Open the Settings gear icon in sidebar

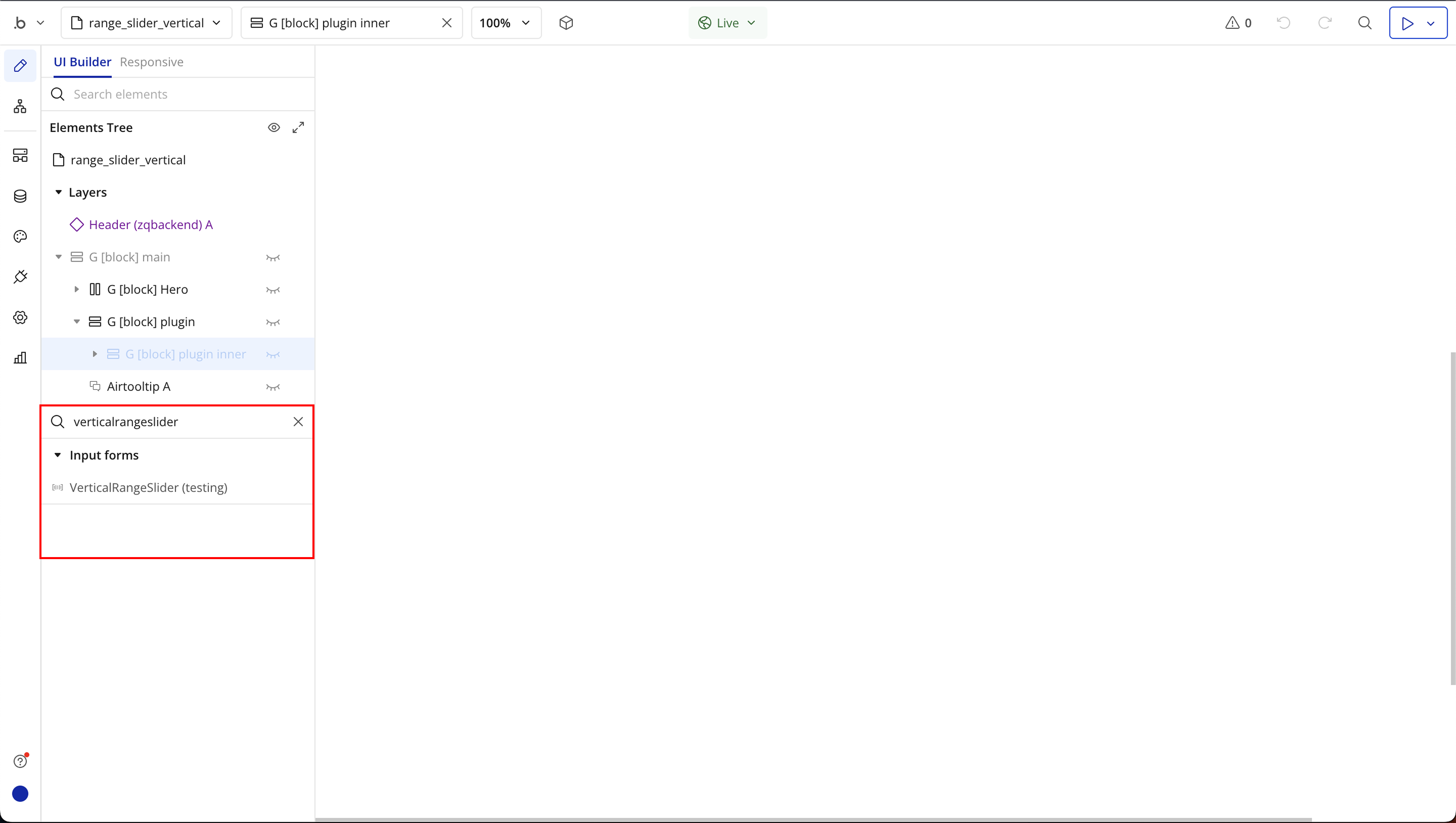point(20,317)
